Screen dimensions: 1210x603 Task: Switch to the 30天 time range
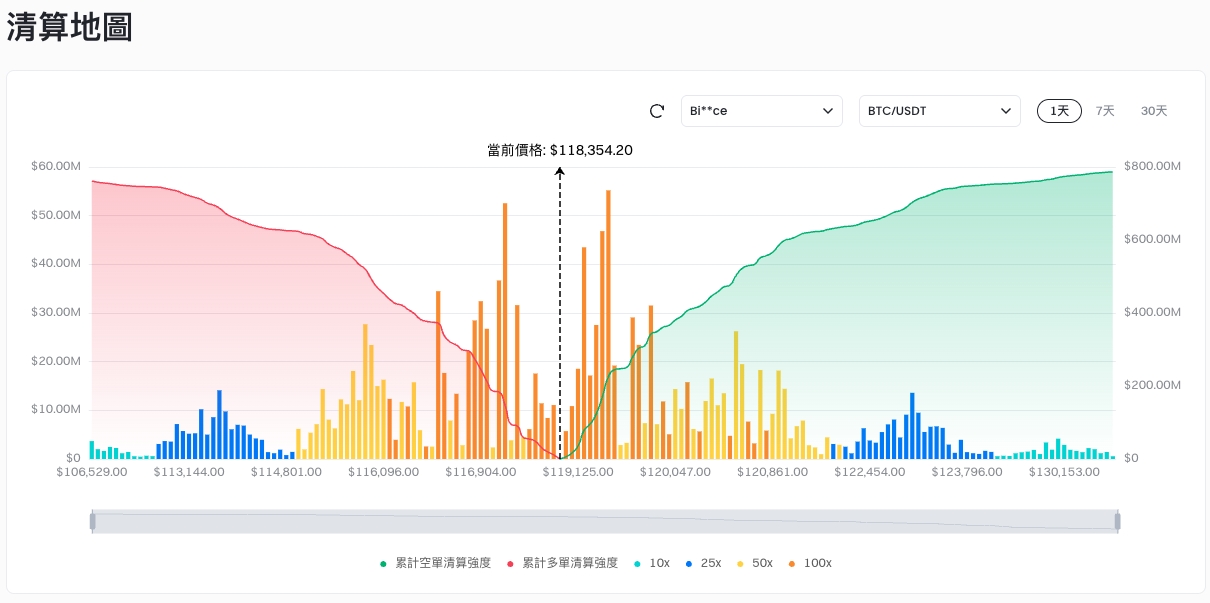(x=1154, y=111)
